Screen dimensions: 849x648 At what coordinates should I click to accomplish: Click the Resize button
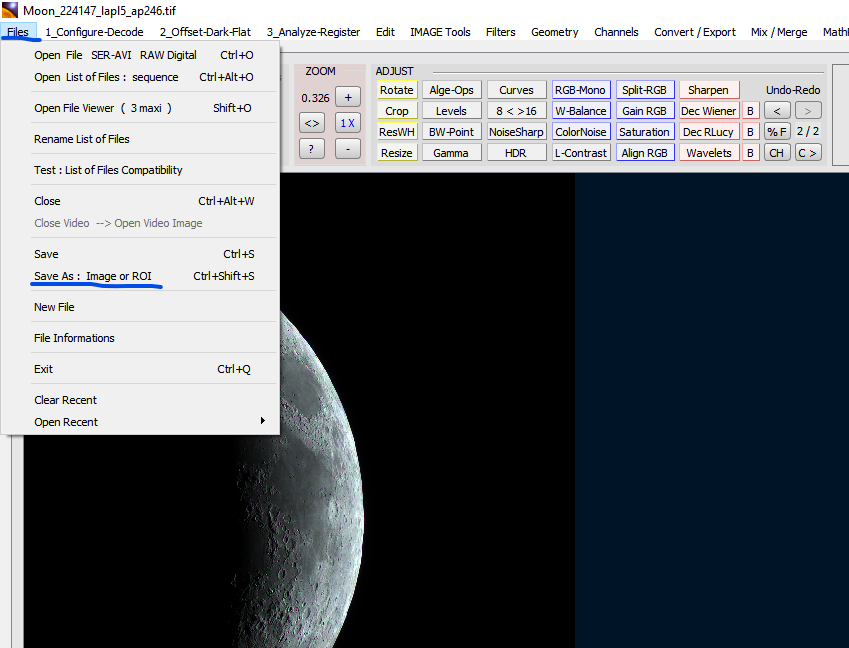coord(397,153)
